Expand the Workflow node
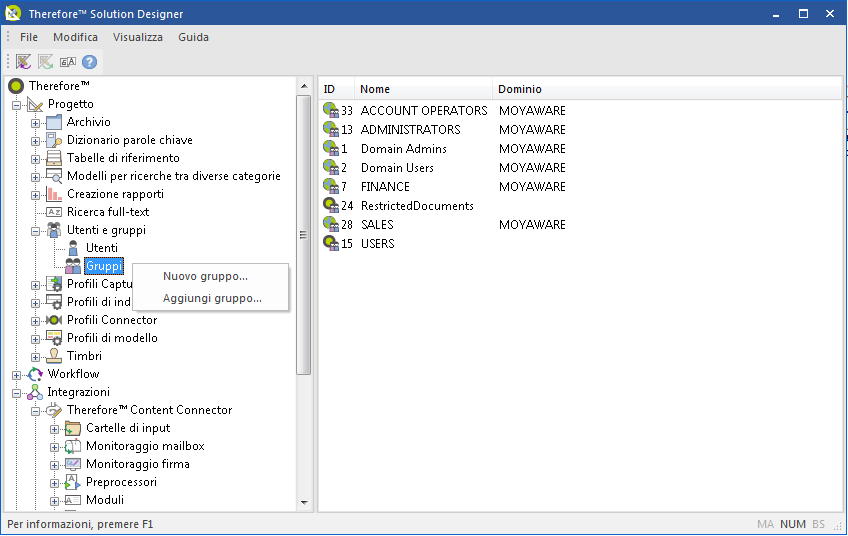 [17, 375]
